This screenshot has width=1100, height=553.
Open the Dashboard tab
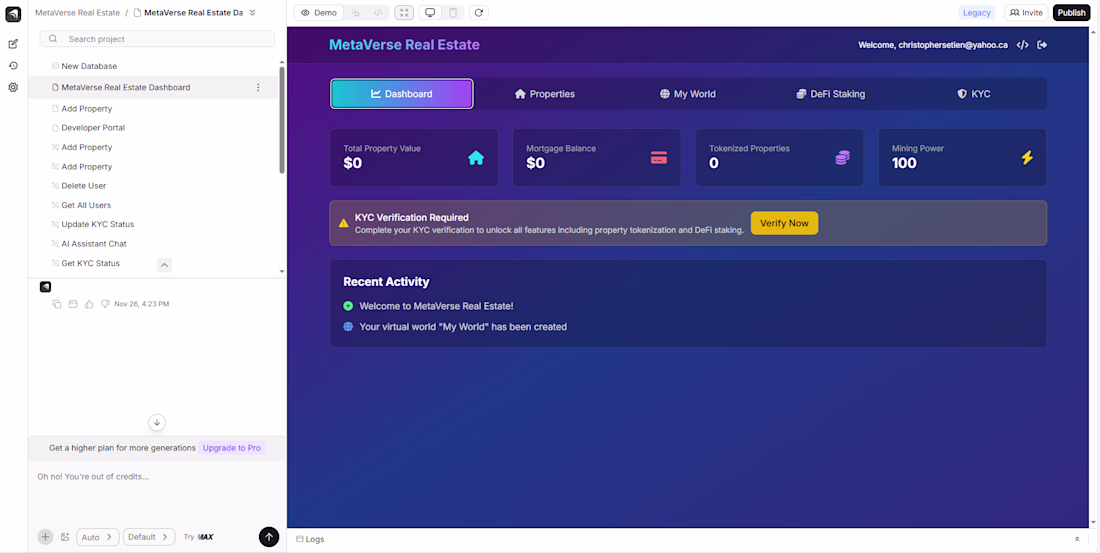click(x=402, y=94)
